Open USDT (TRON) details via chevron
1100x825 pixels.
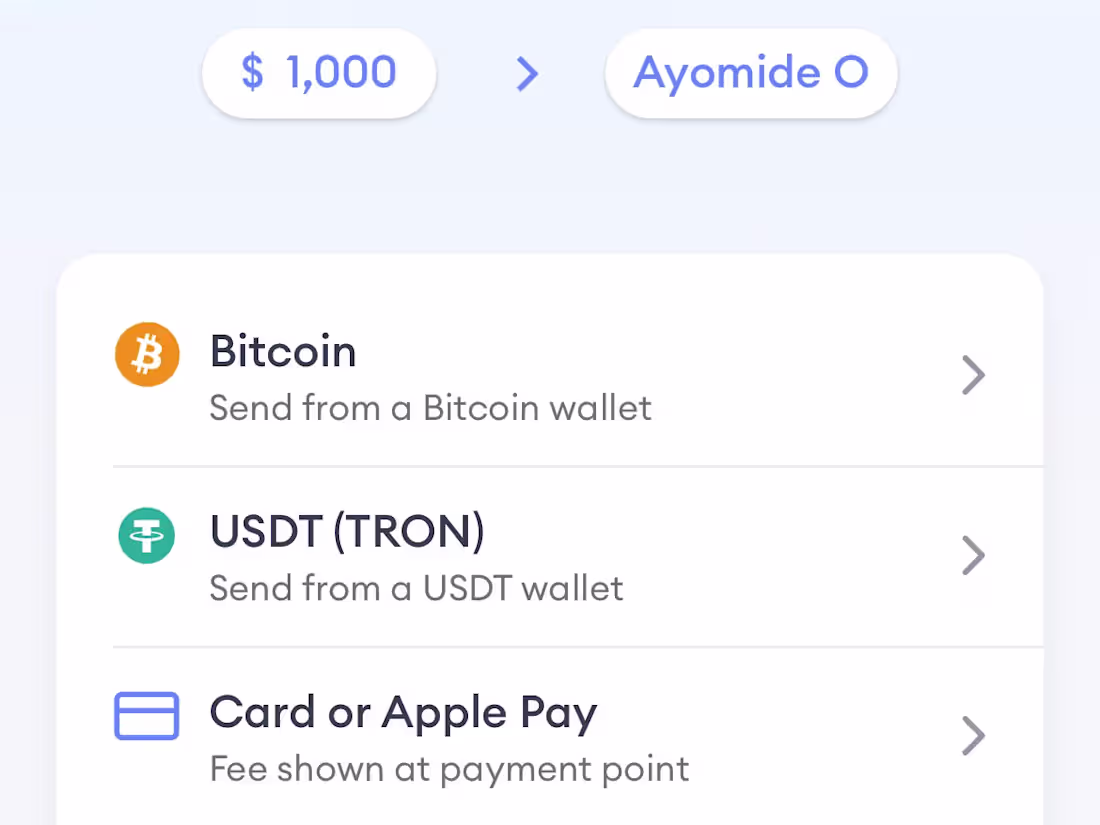tap(973, 556)
